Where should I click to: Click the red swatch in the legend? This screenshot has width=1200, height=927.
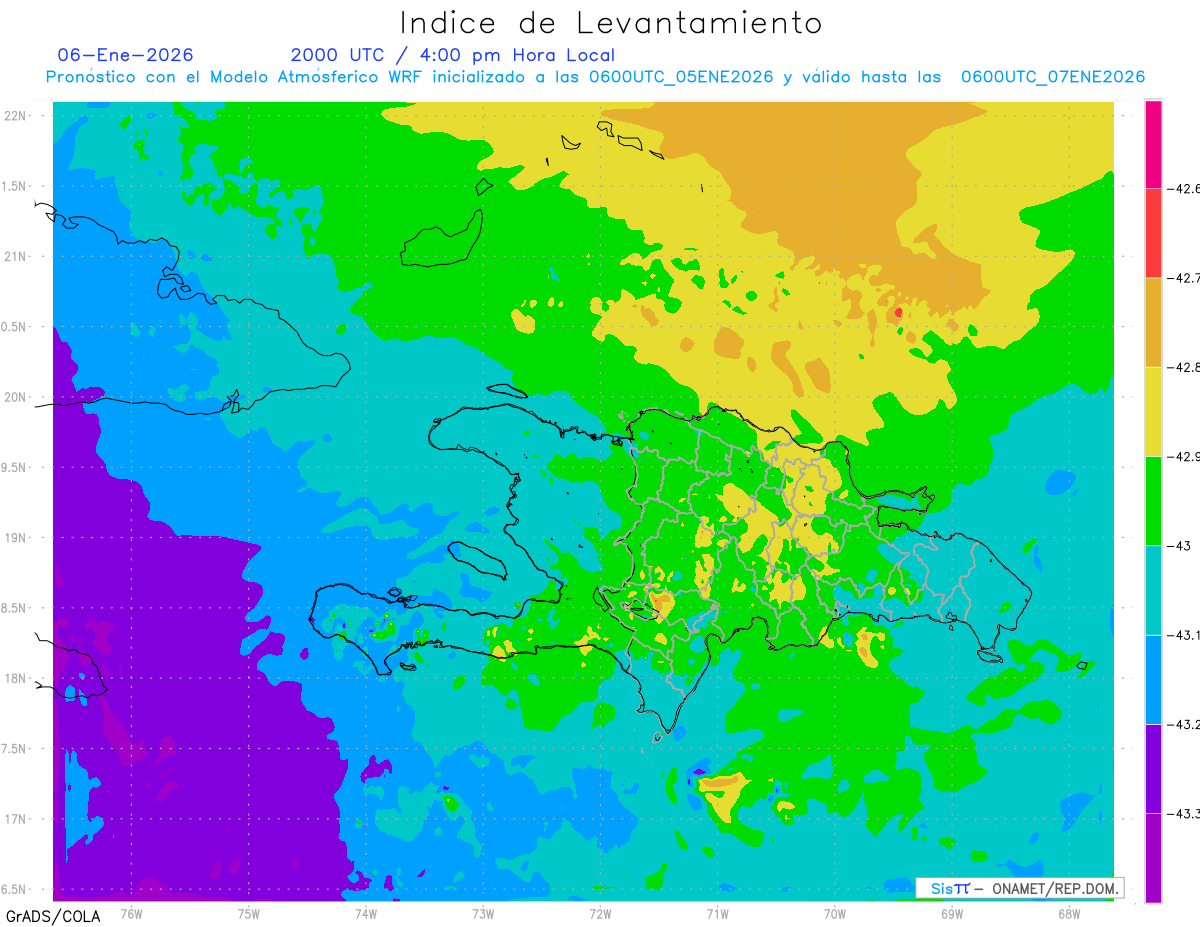[1153, 233]
